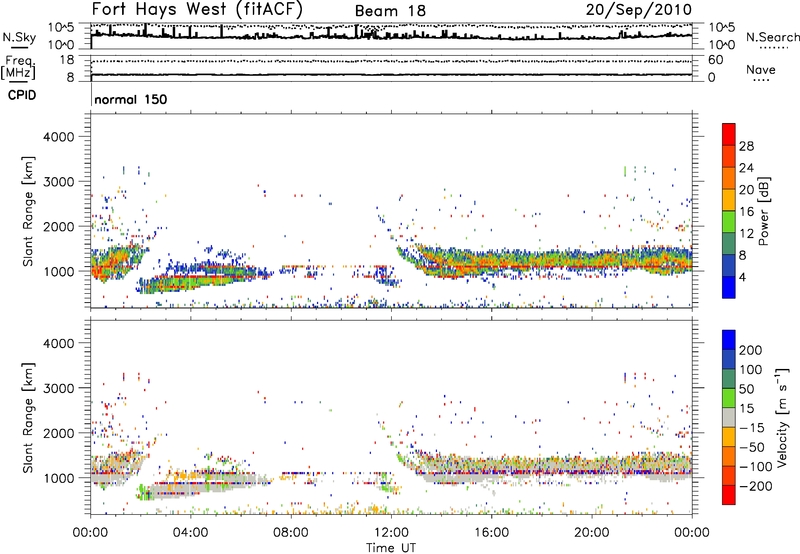Click the '04:00' time axis label
The image size is (800, 554).
tap(191, 533)
